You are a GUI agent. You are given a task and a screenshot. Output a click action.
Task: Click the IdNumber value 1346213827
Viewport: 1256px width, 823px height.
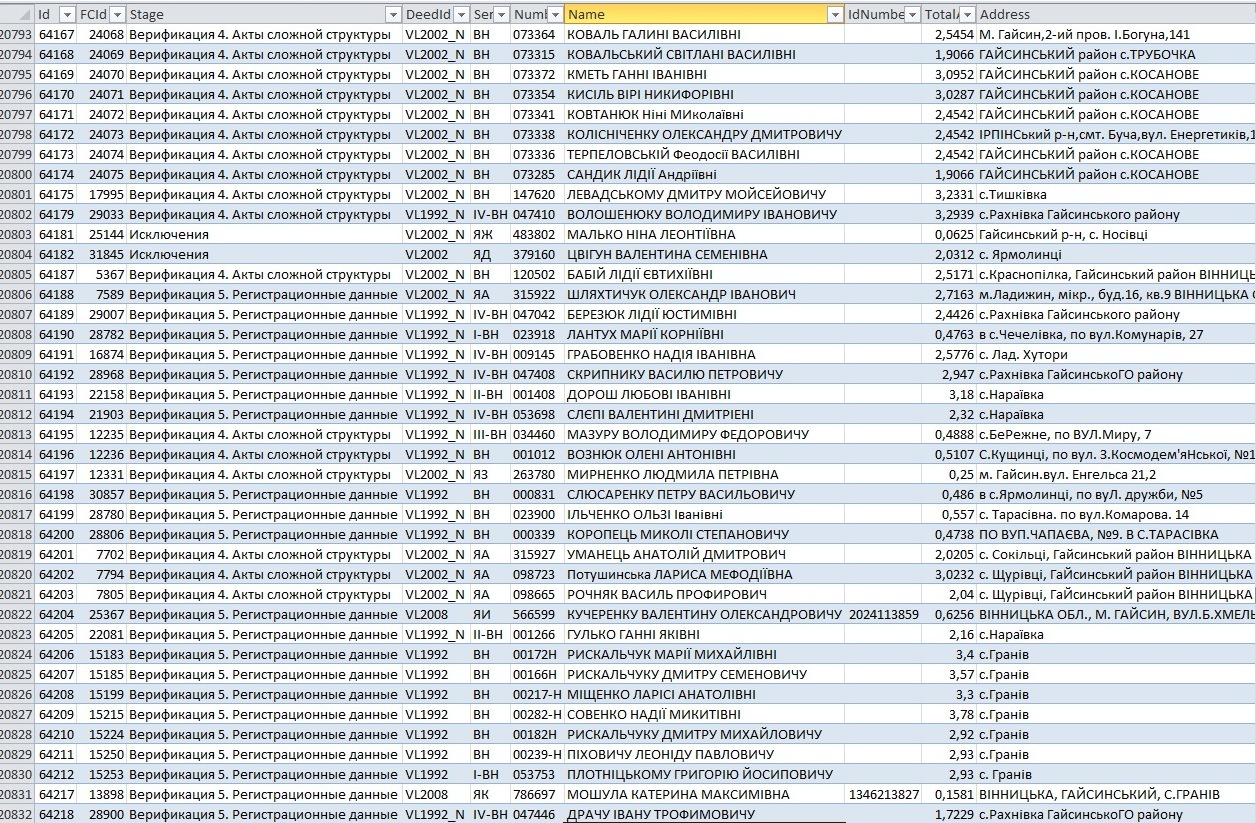tap(883, 795)
